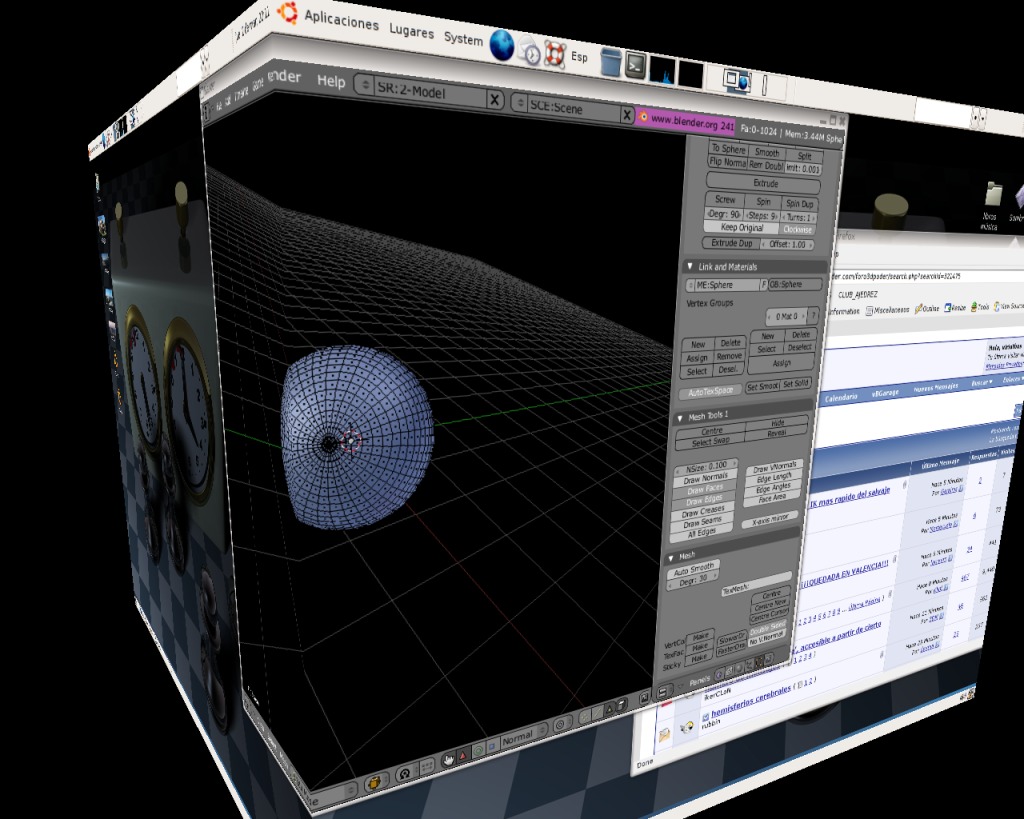This screenshot has width=1024, height=819.
Task: Enable X-axis mirror editing
Action: tap(770, 520)
